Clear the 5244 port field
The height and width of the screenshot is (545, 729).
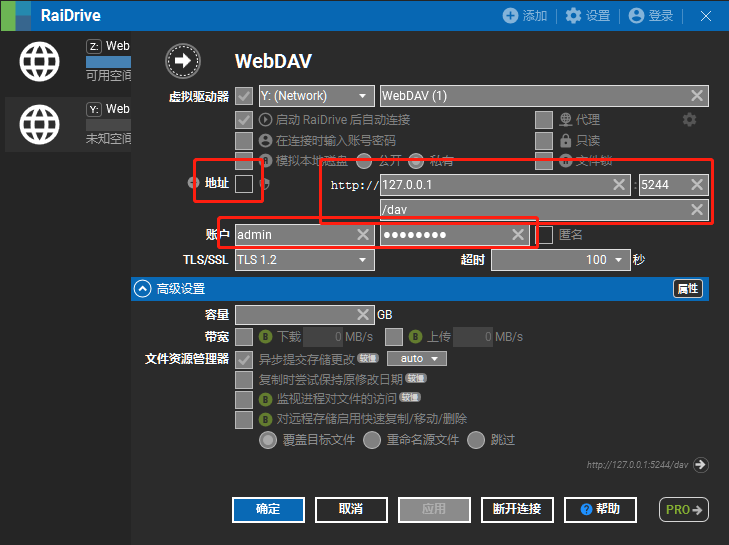pyautogui.click(x=696, y=185)
